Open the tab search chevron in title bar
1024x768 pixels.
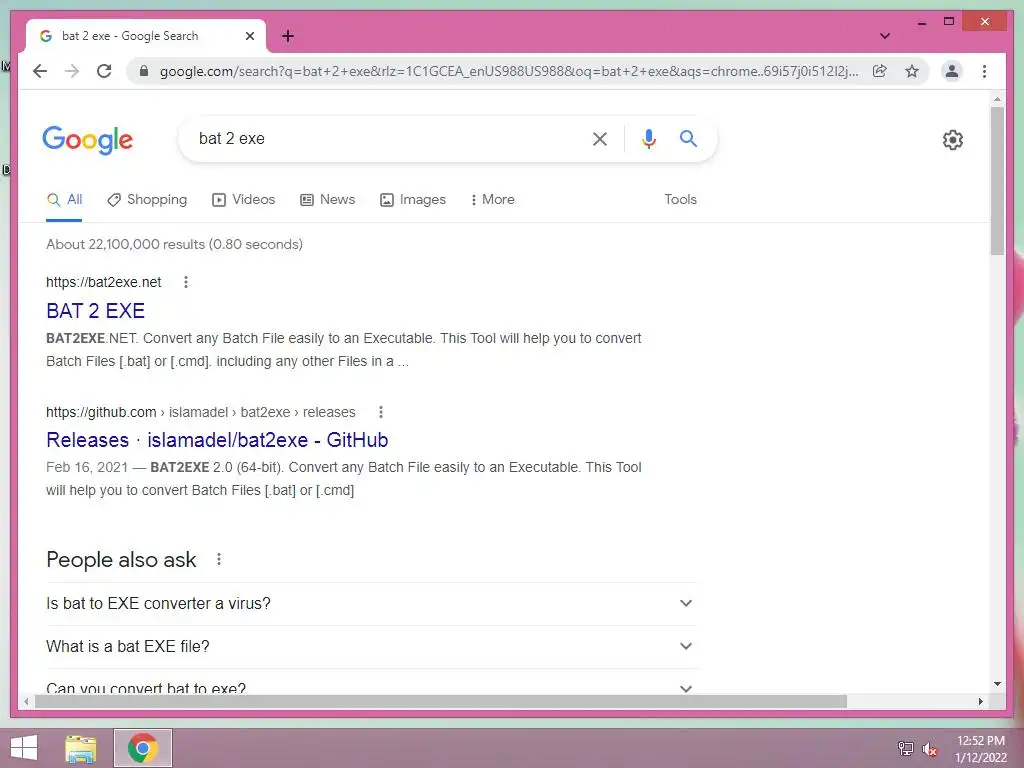point(884,36)
